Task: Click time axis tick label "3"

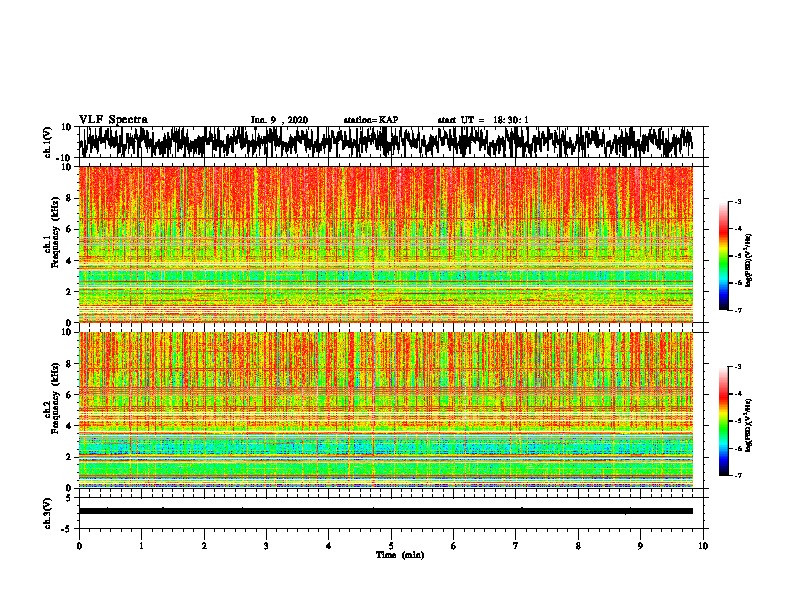Action: point(266,546)
